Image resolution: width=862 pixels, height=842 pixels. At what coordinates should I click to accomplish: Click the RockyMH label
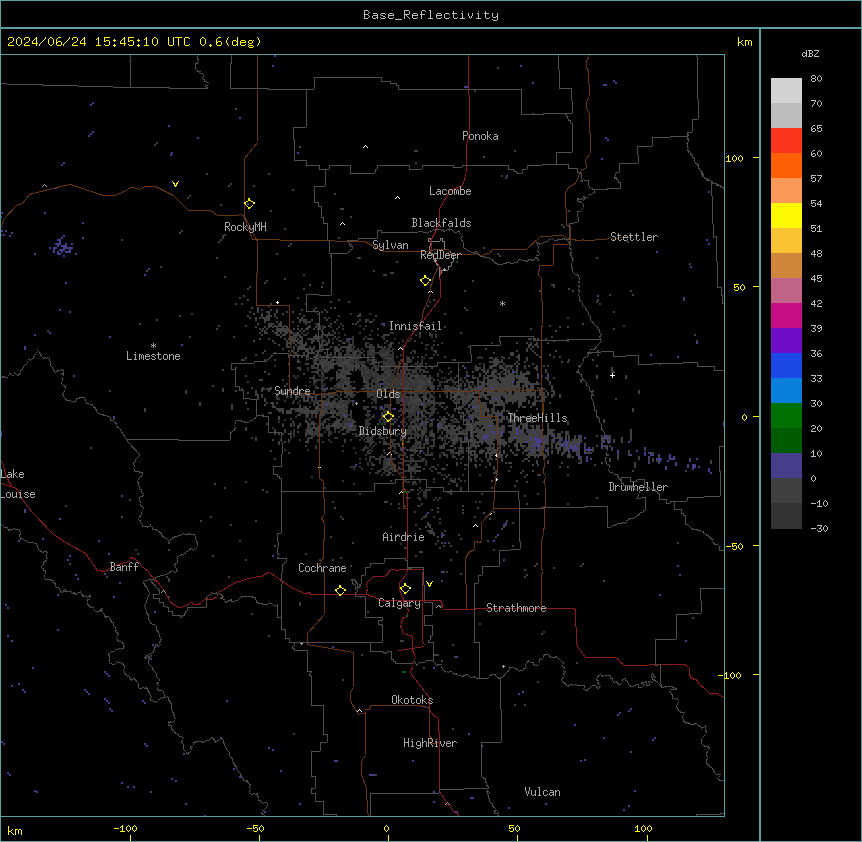[245, 227]
